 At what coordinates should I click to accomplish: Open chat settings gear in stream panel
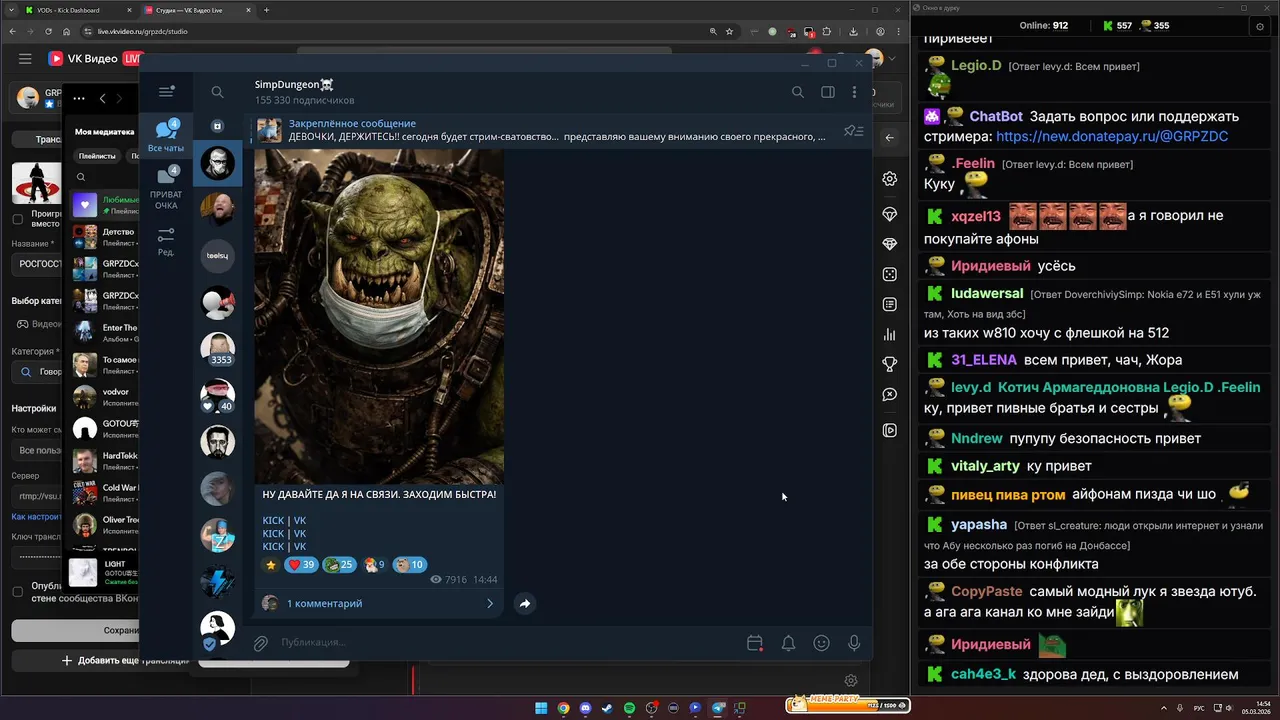click(x=889, y=179)
